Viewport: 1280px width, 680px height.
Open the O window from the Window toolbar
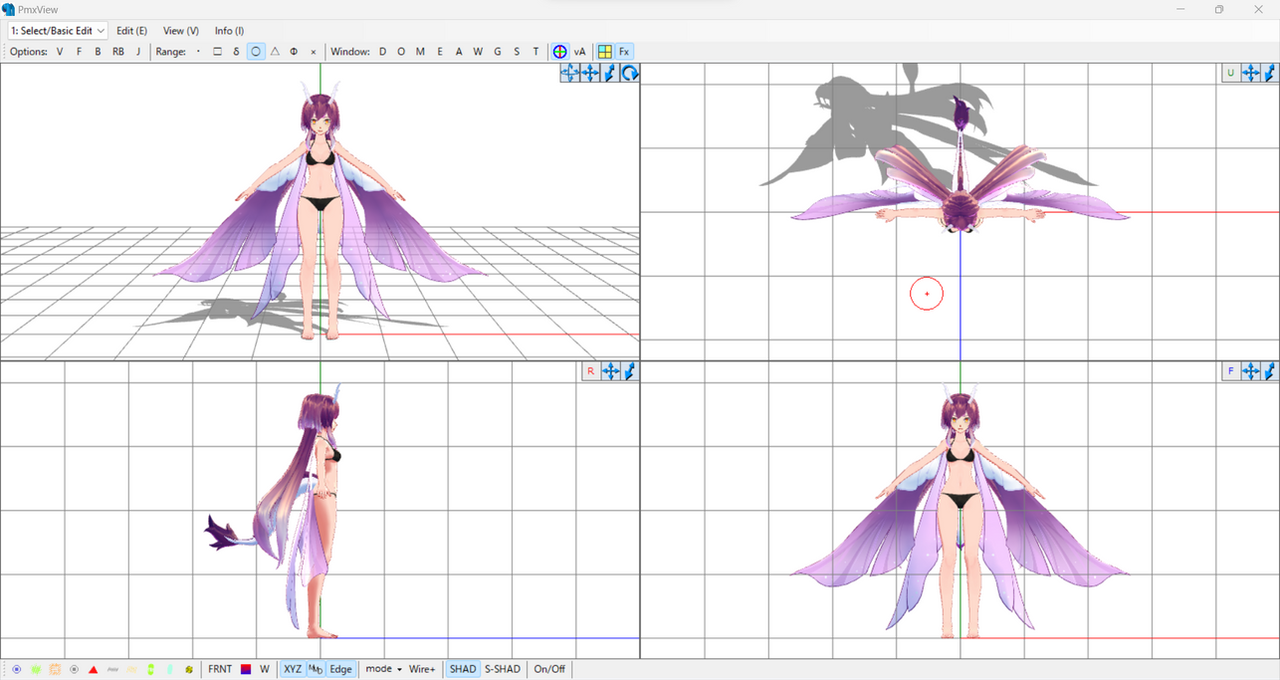(401, 52)
